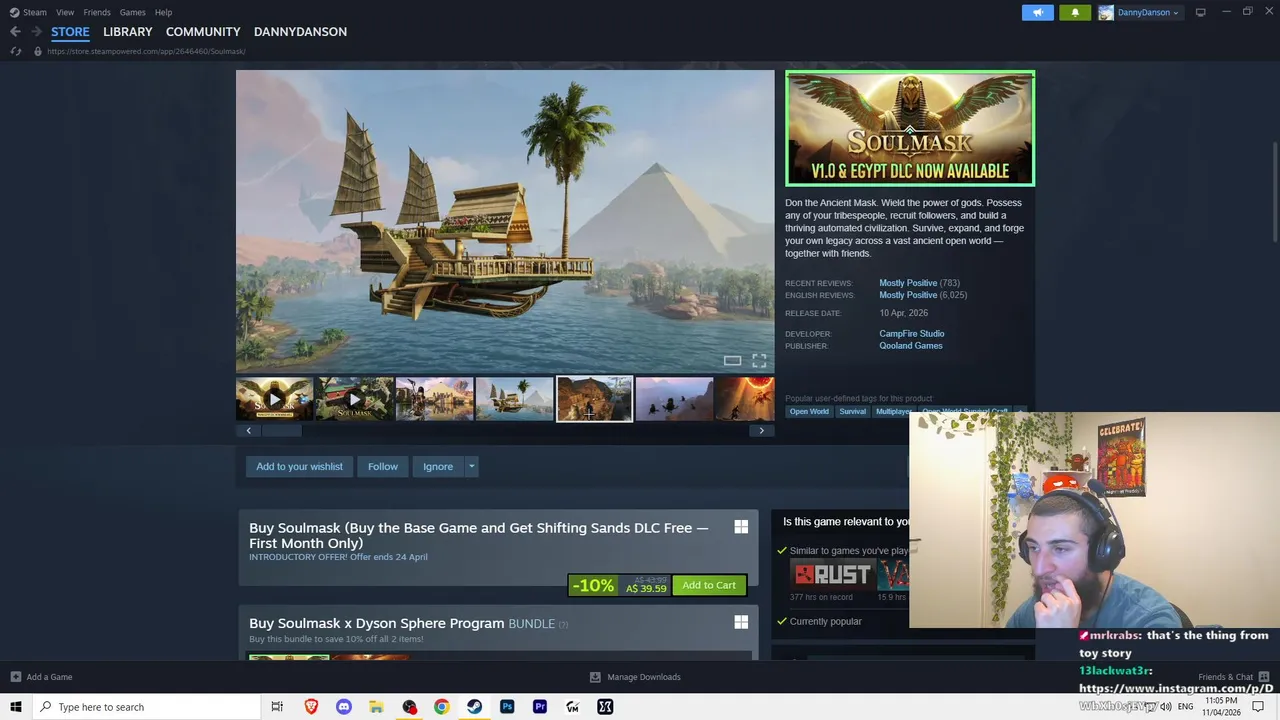Play the first Soulmask trailer thumbnail
This screenshot has width=1280, height=720.
point(275,399)
